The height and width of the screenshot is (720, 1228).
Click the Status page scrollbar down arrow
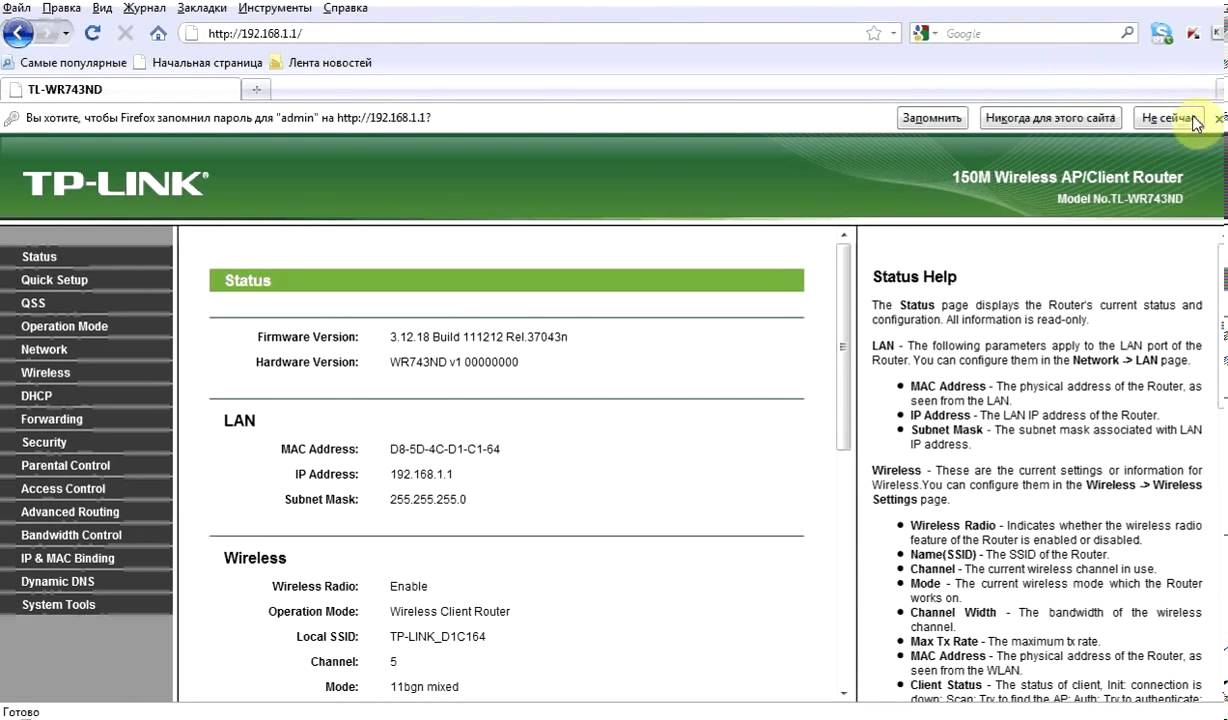point(844,692)
